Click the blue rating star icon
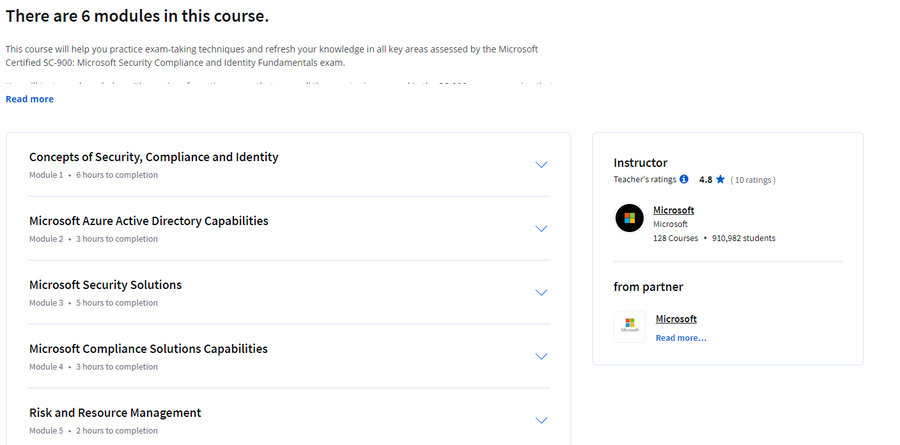The width and height of the screenshot is (900, 445). [x=720, y=179]
